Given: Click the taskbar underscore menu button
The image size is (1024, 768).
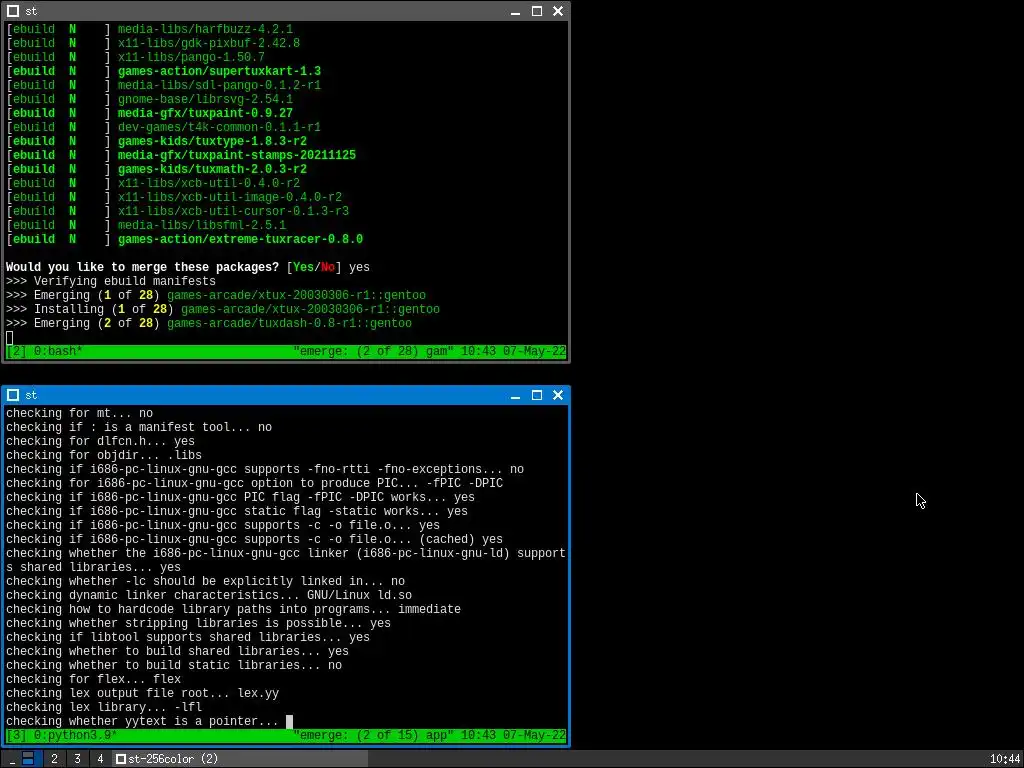Looking at the screenshot, I should pos(12,759).
